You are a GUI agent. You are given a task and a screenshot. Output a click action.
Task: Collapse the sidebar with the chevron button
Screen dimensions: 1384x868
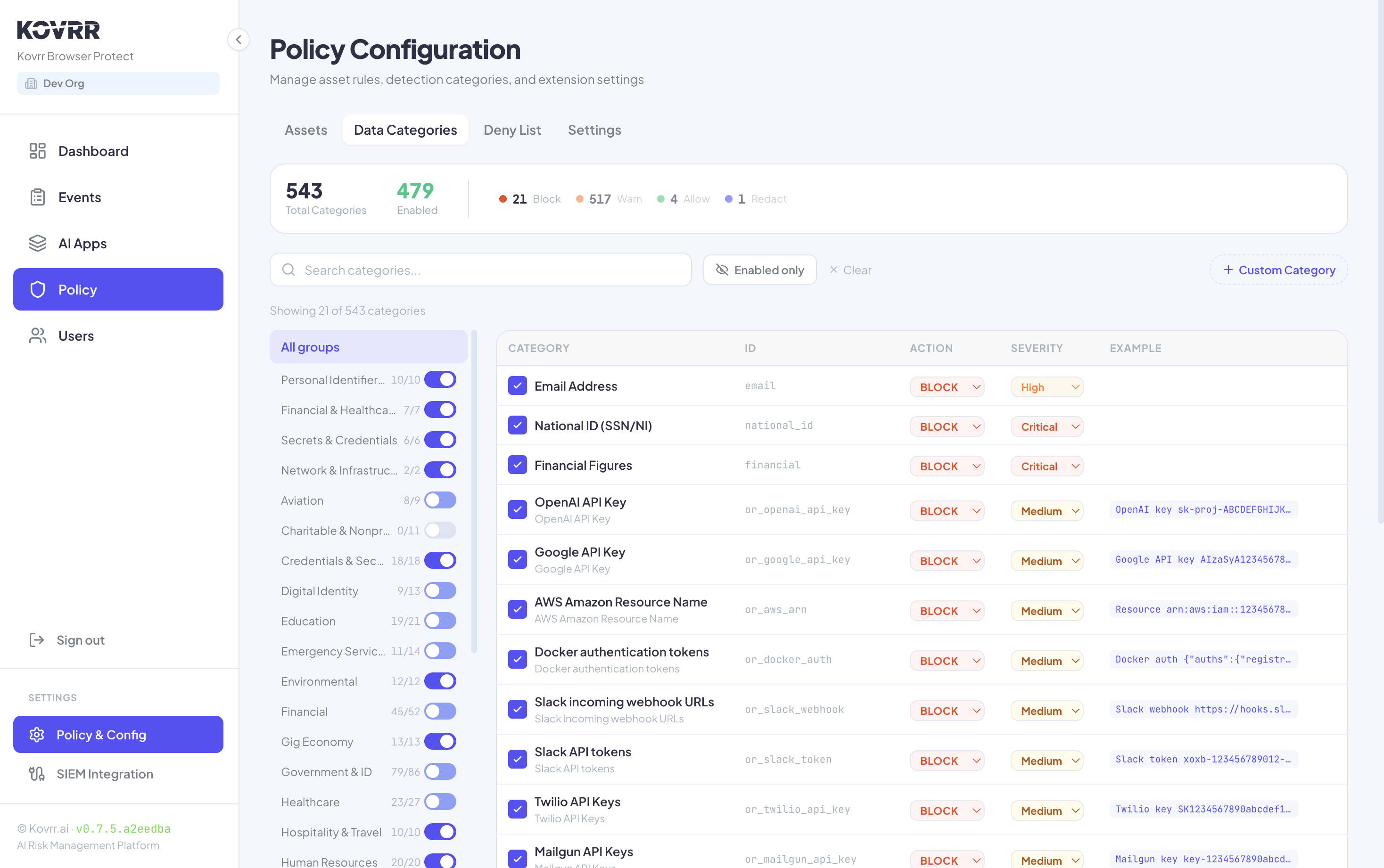(x=239, y=40)
